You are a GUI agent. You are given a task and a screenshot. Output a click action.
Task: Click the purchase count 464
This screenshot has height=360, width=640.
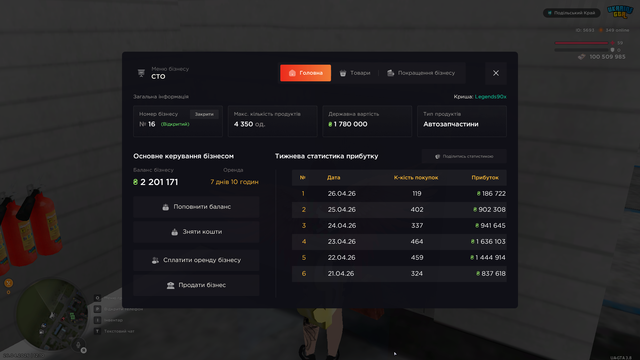point(417,242)
